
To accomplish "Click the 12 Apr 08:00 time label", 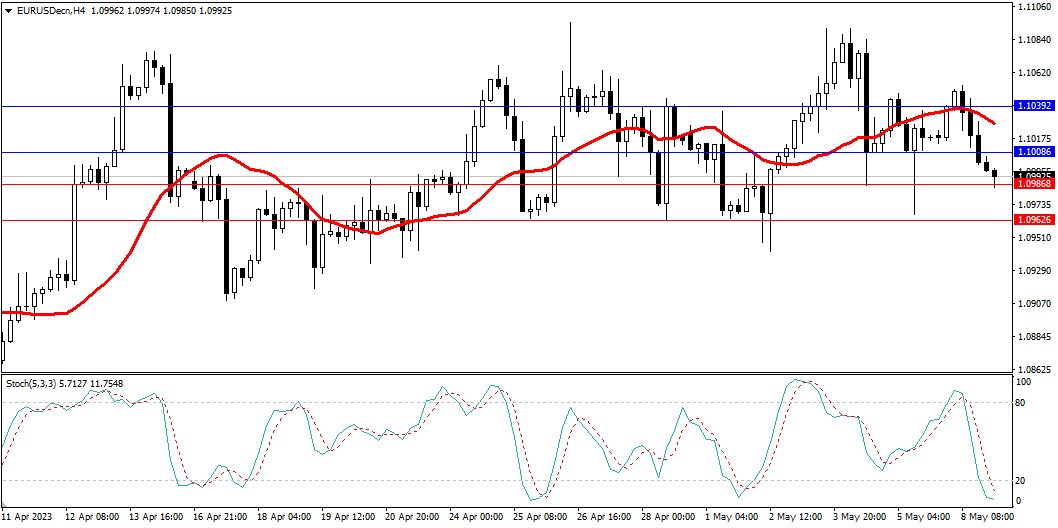I will 92,517.
